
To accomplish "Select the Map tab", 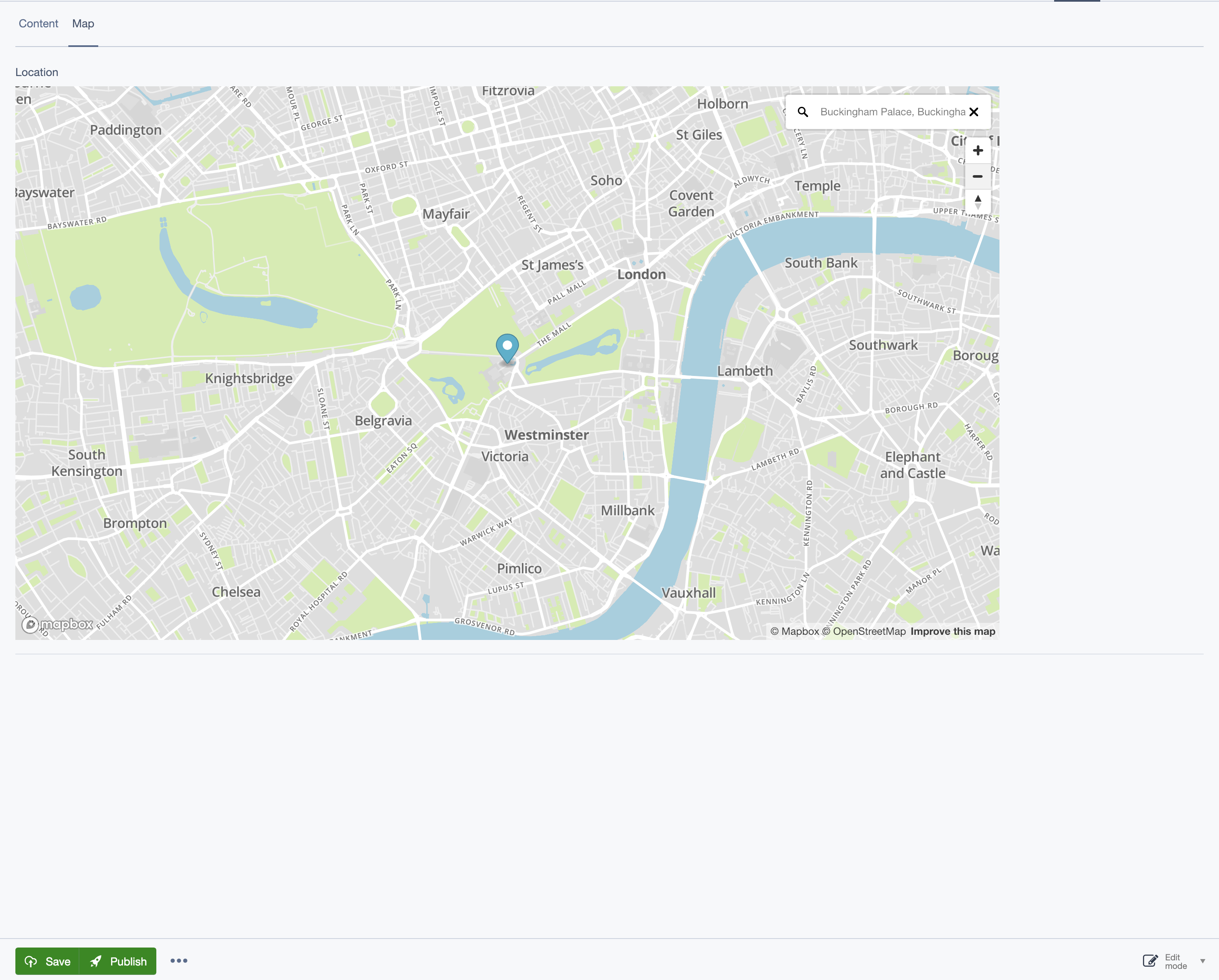I will click(83, 24).
